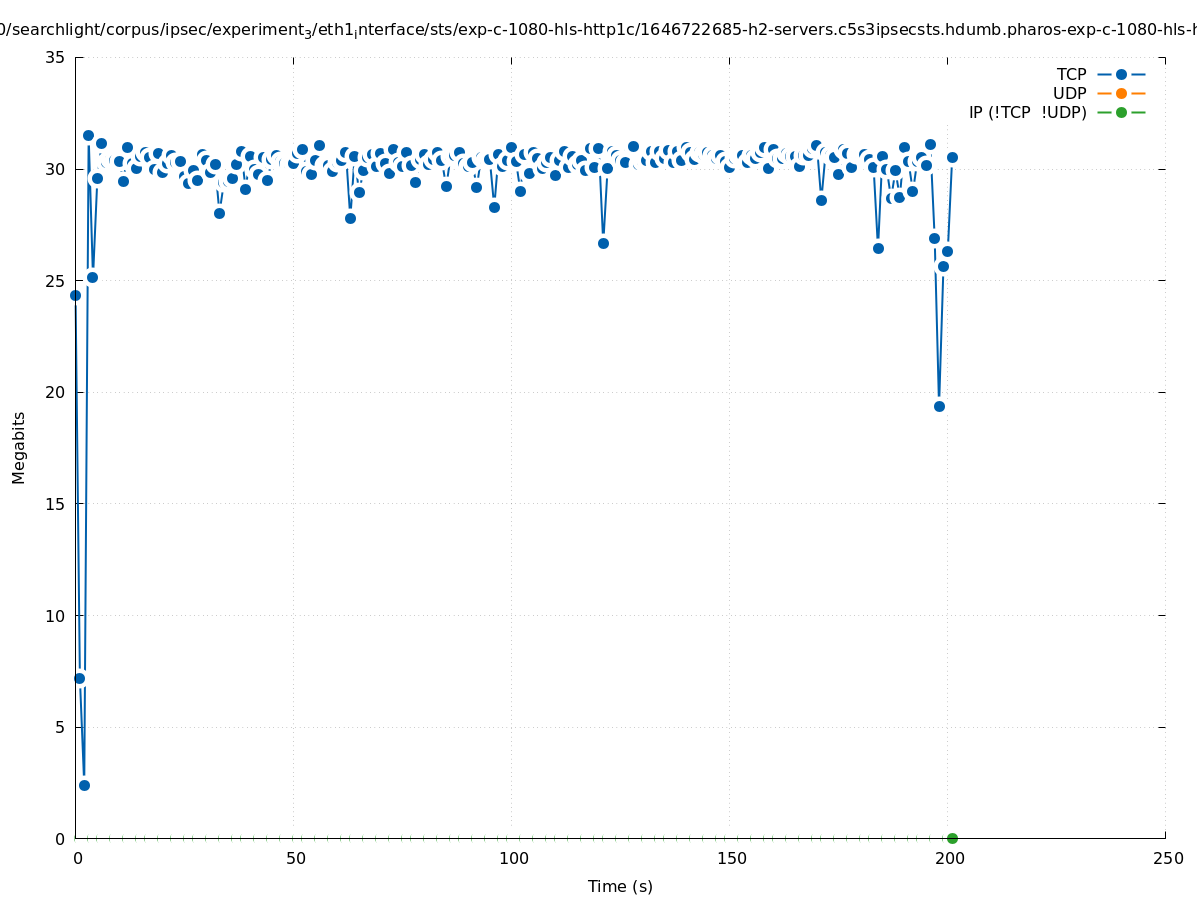Click the 35 tick label on the y-axis

(55, 57)
